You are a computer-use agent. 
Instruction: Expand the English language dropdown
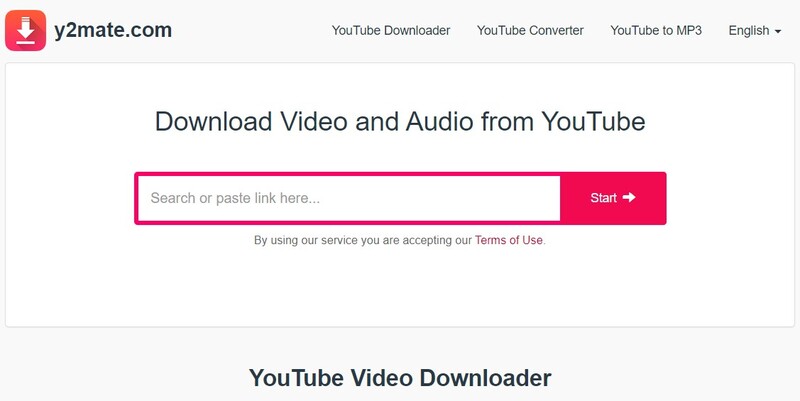point(755,31)
